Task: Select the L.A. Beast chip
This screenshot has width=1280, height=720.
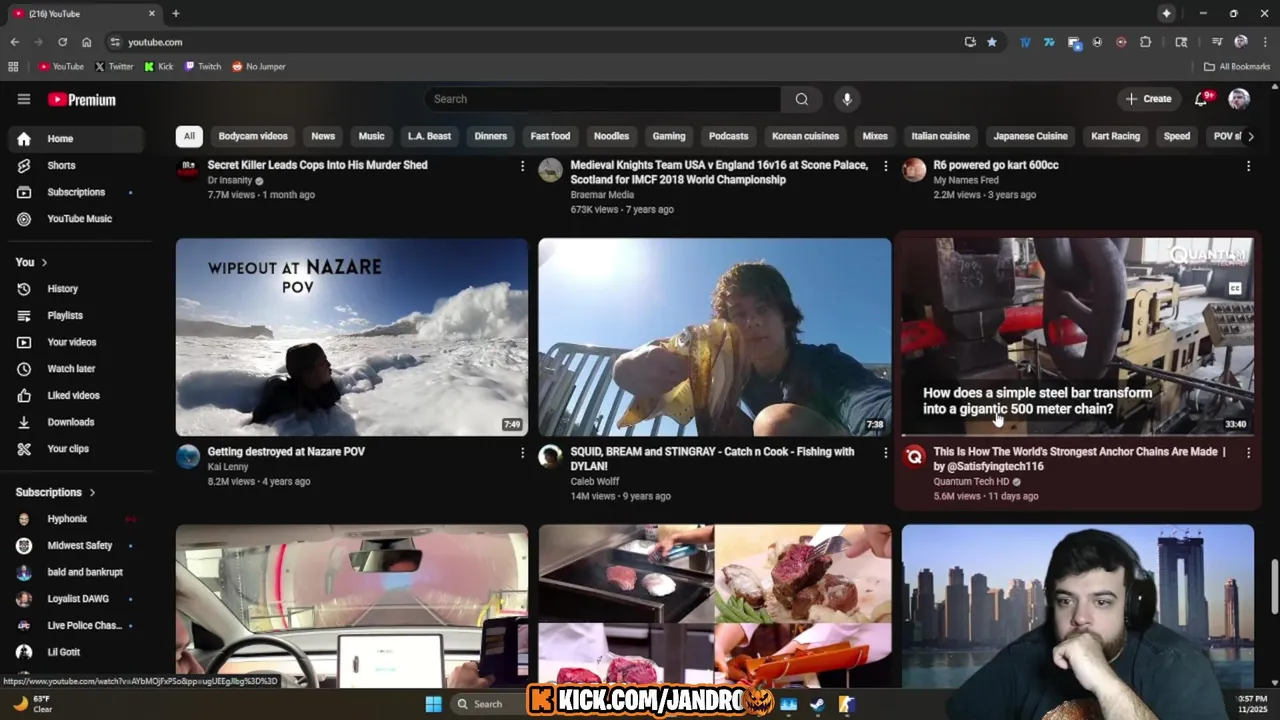Action: [429, 136]
